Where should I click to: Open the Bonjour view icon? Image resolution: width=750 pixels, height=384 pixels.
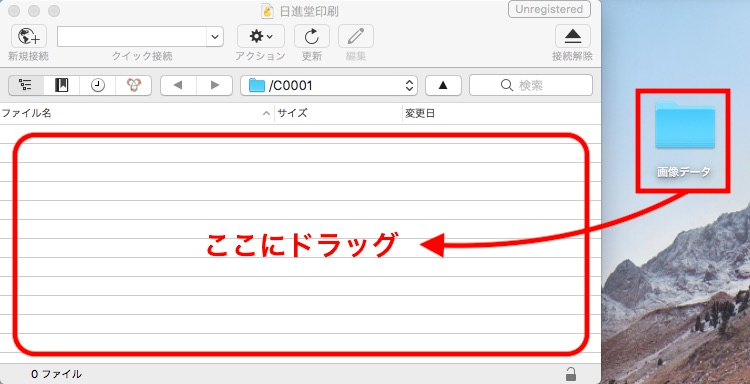coord(134,86)
